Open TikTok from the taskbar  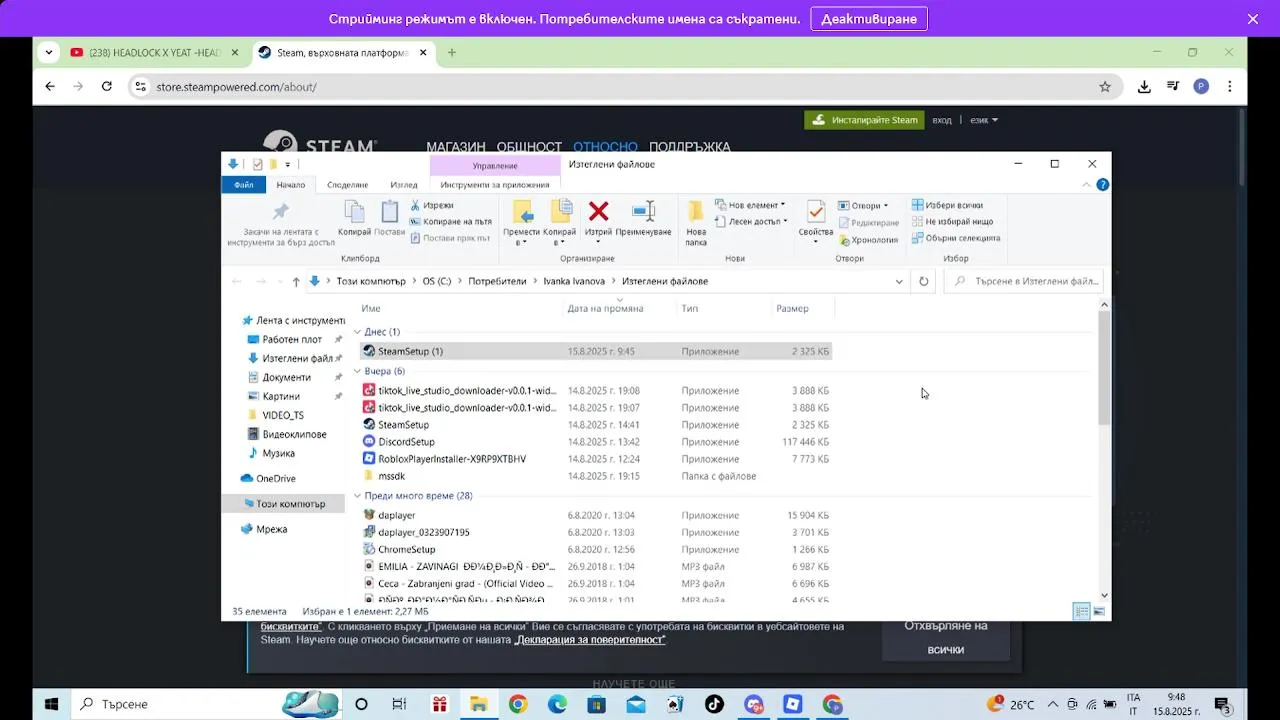pyautogui.click(x=714, y=704)
